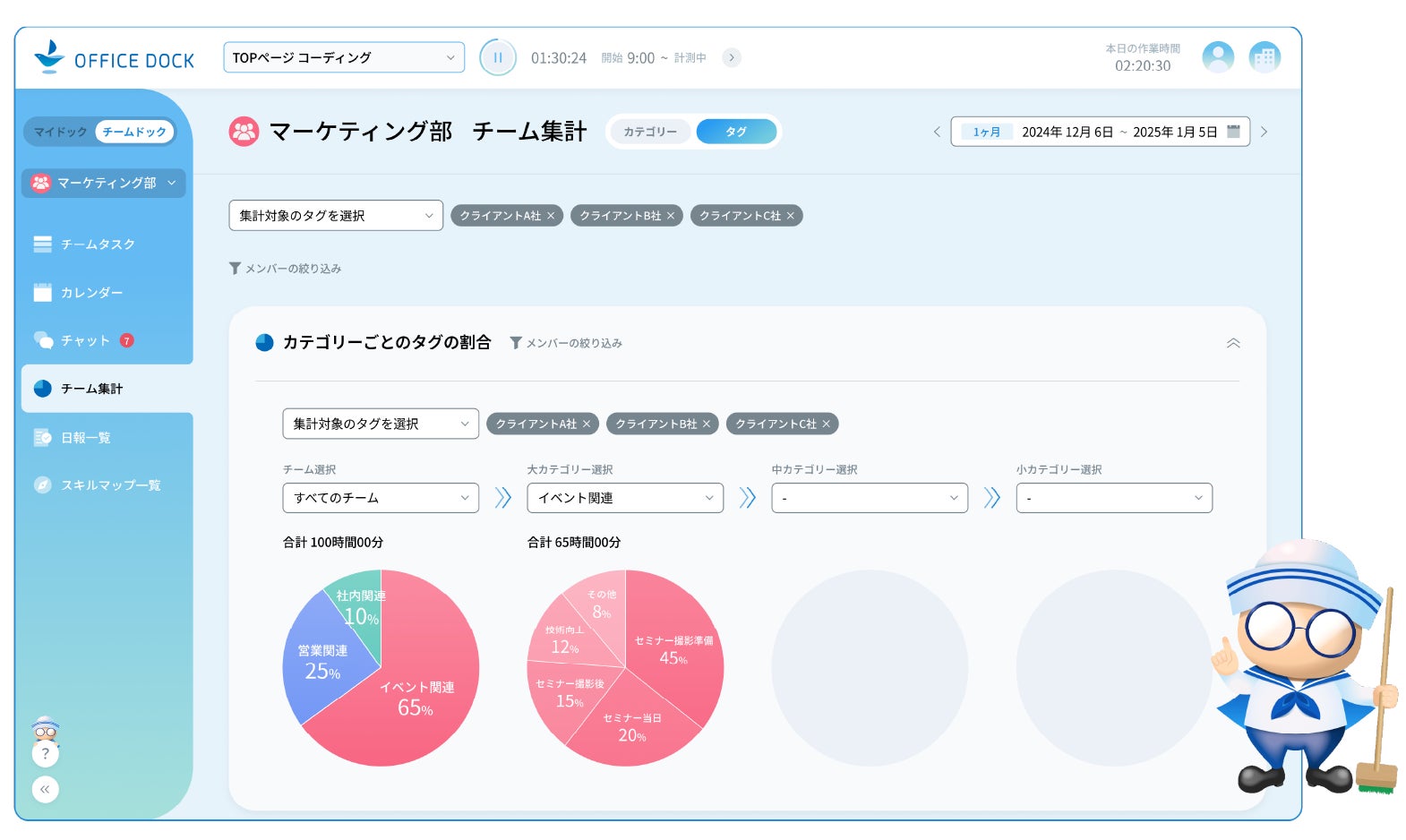Screen dimensions: 1406x840
Task: Go to the previous date period
Action: (937, 132)
